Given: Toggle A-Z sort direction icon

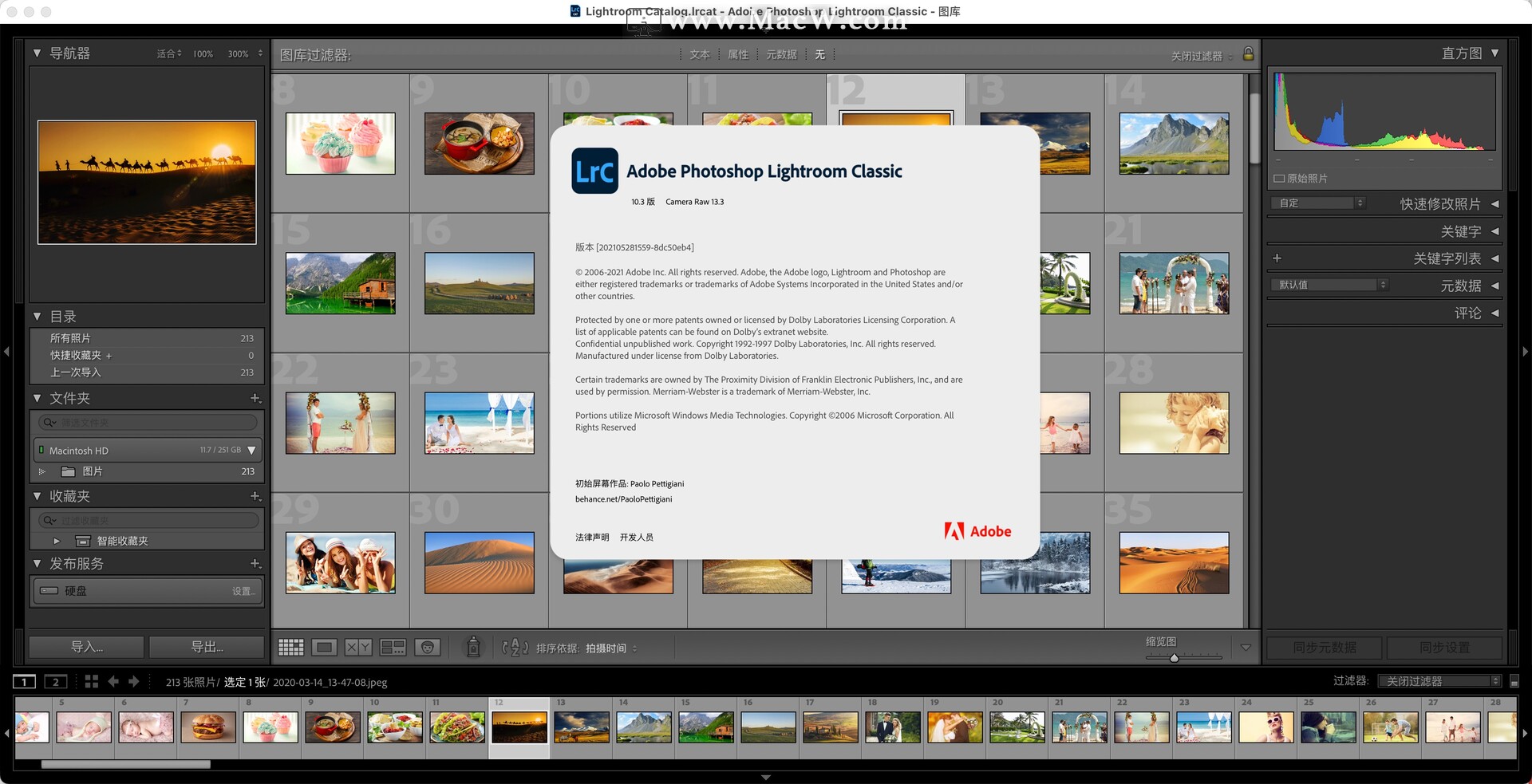Looking at the screenshot, I should point(515,648).
